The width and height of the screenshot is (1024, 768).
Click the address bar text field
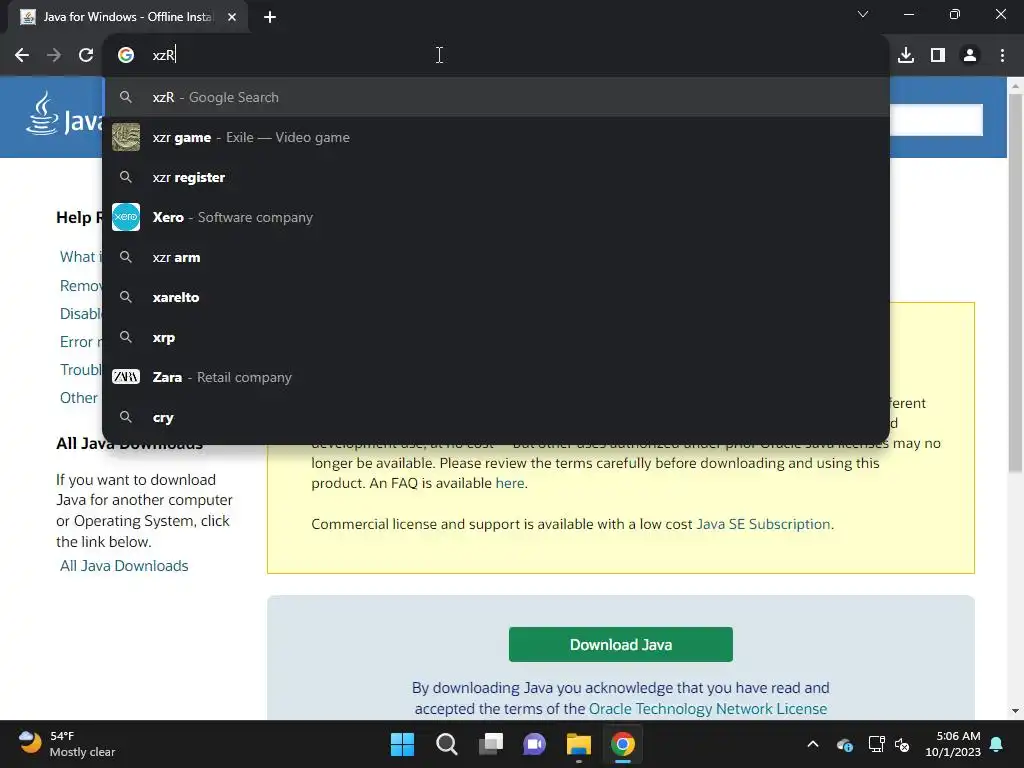coord(496,55)
